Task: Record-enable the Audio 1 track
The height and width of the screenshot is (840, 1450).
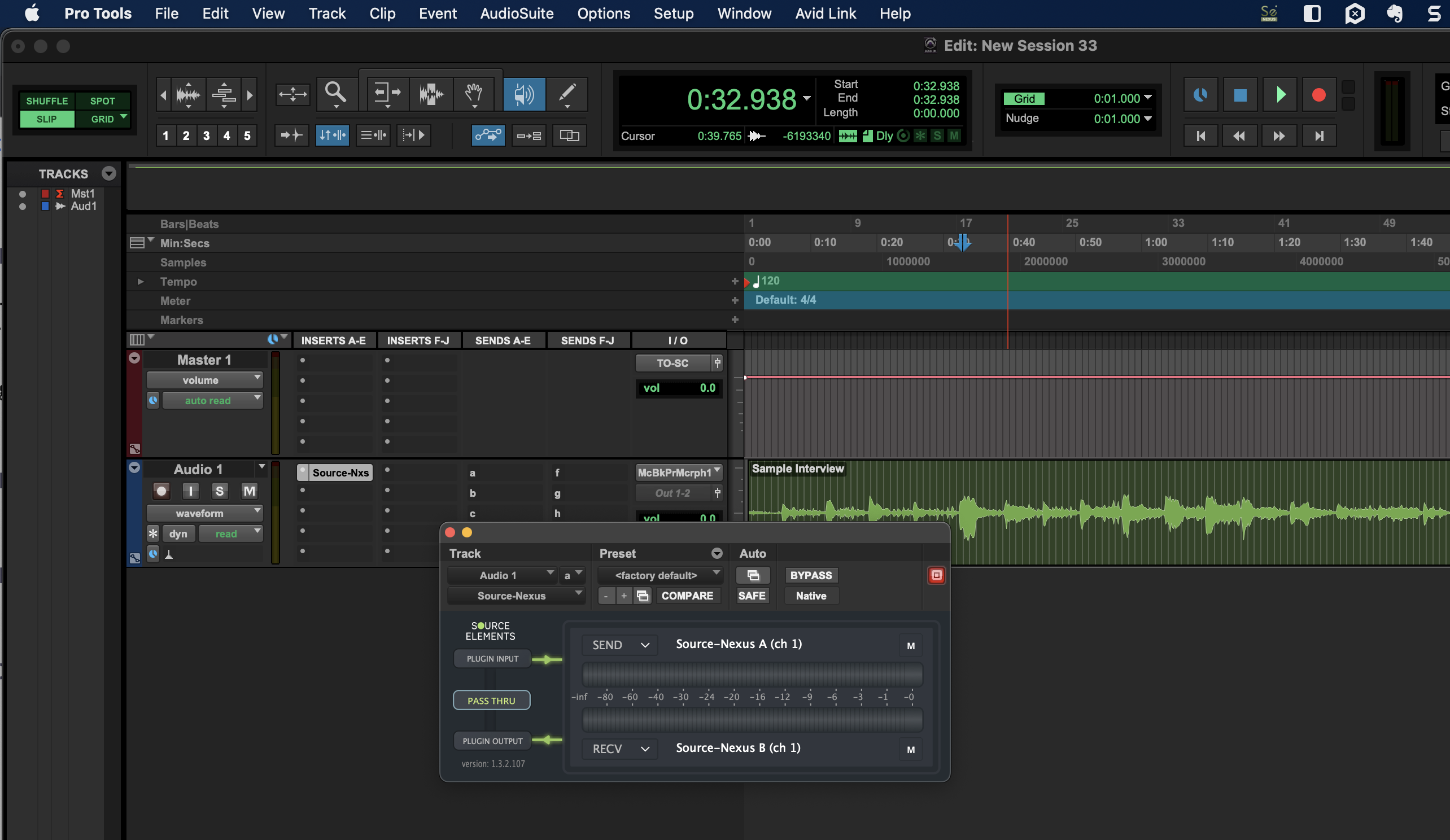Action: (x=161, y=491)
